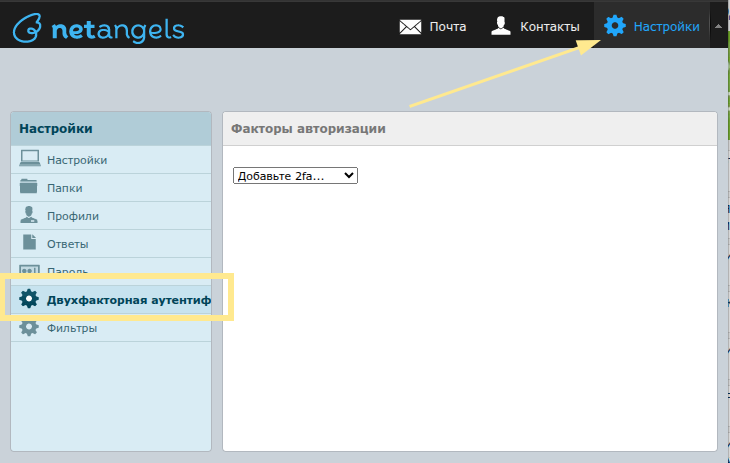The image size is (730, 463).
Task: Click the laptop icon beside sidebar Настройки
Action: (29, 159)
